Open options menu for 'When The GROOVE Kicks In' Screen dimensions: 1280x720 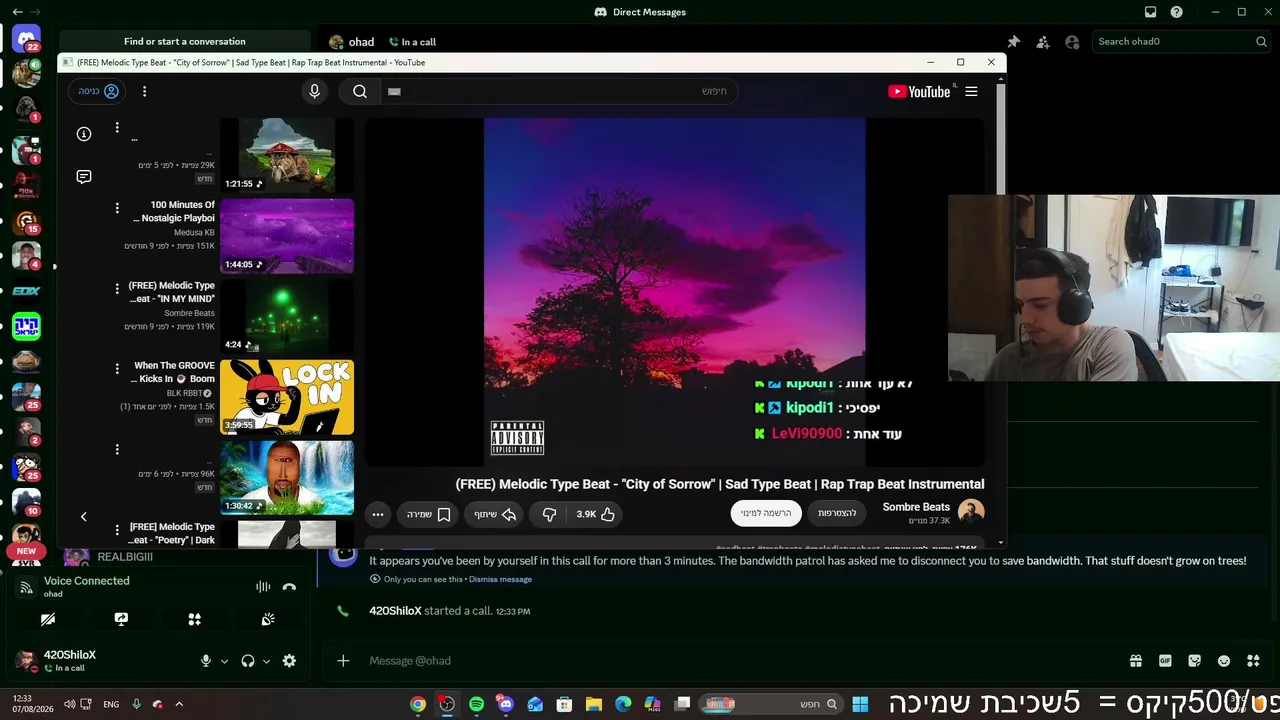[117, 369]
